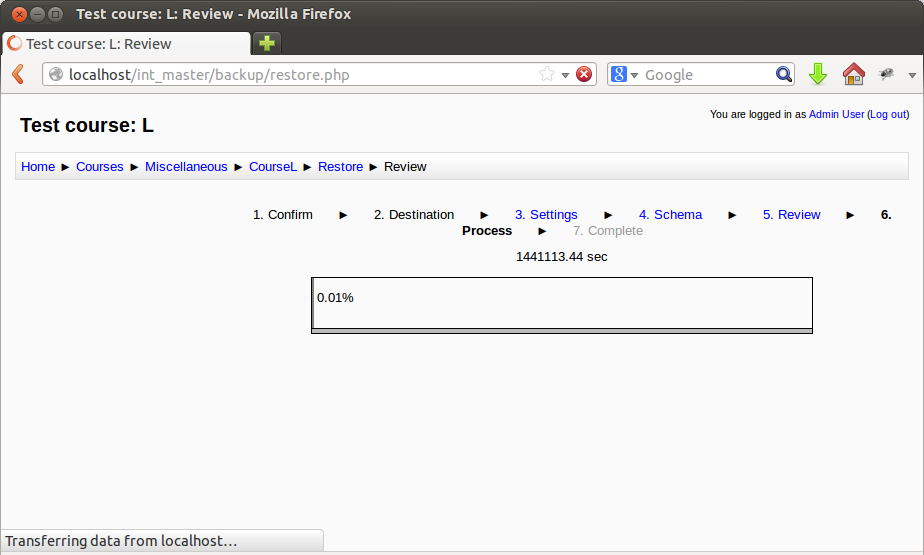Viewport: 924px width, 555px height.
Task: Open the toolbar overflow dropdown arrow
Action: click(x=912, y=75)
